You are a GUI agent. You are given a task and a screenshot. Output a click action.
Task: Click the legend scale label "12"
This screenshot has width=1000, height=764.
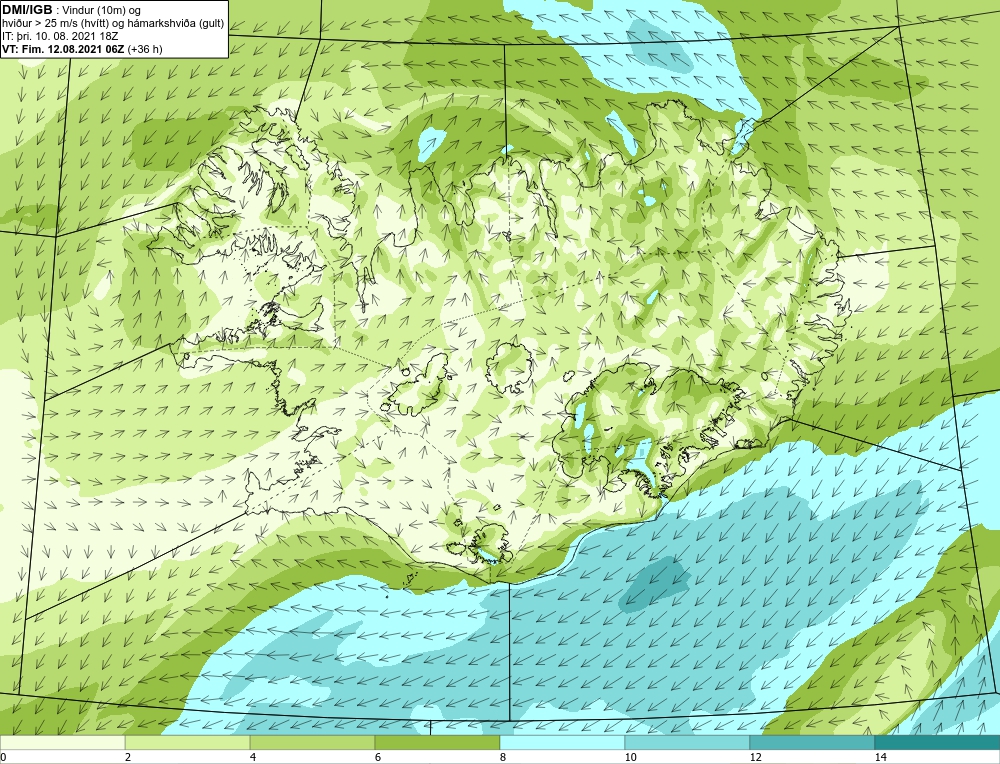point(756,757)
